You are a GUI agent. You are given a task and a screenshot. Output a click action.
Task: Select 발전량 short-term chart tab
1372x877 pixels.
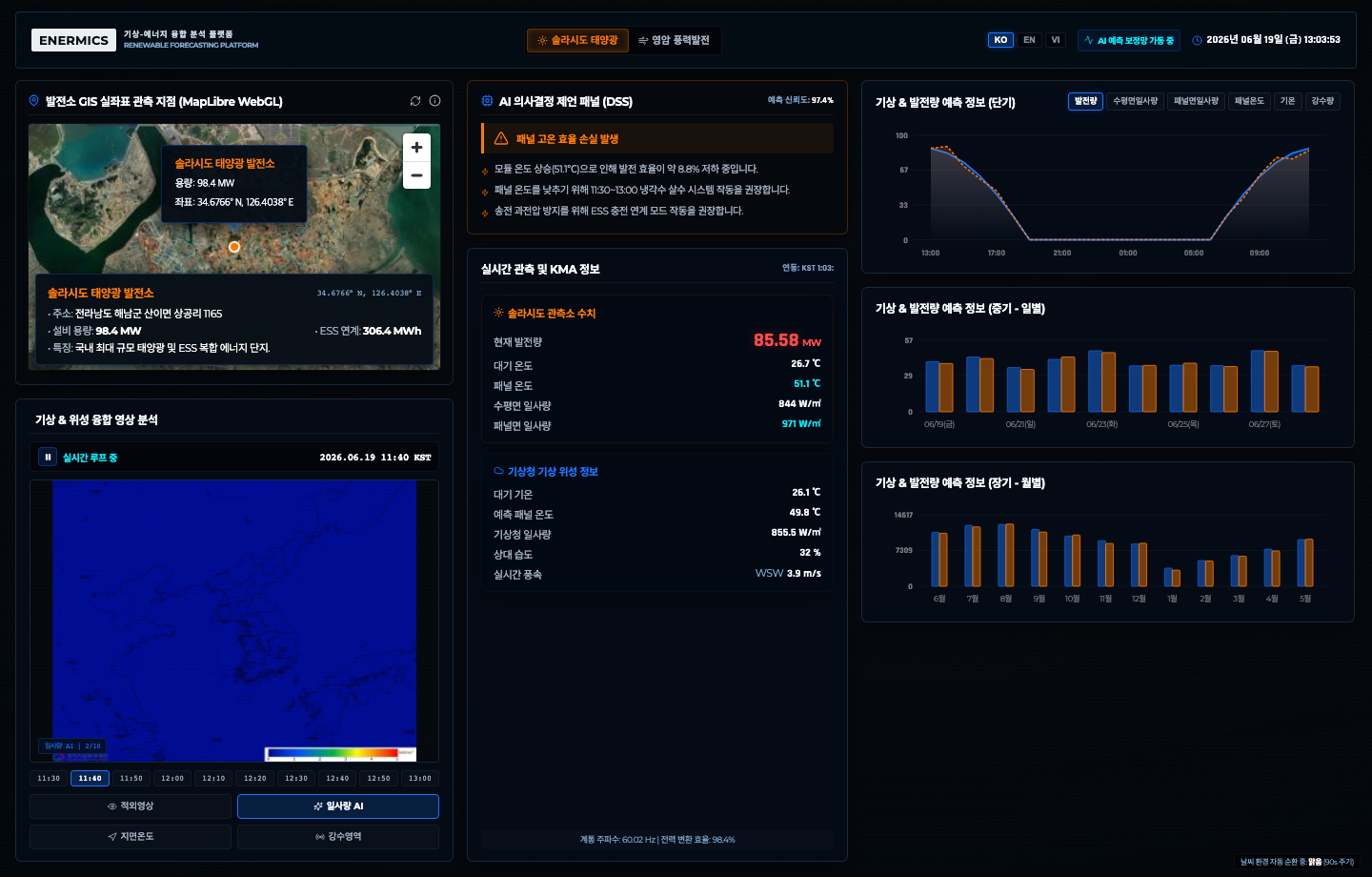tap(1085, 101)
